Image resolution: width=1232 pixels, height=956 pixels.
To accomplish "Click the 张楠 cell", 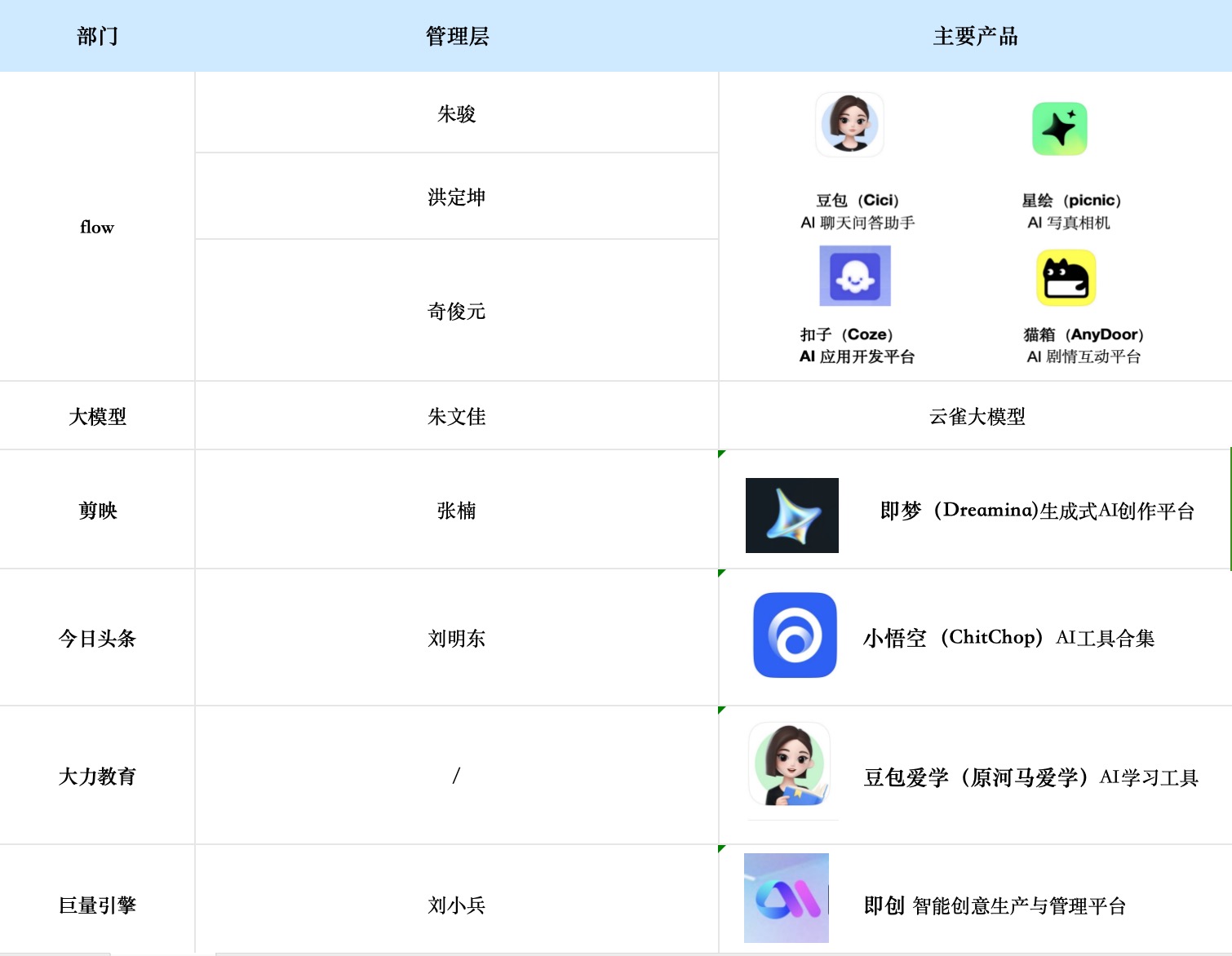I will point(457,510).
